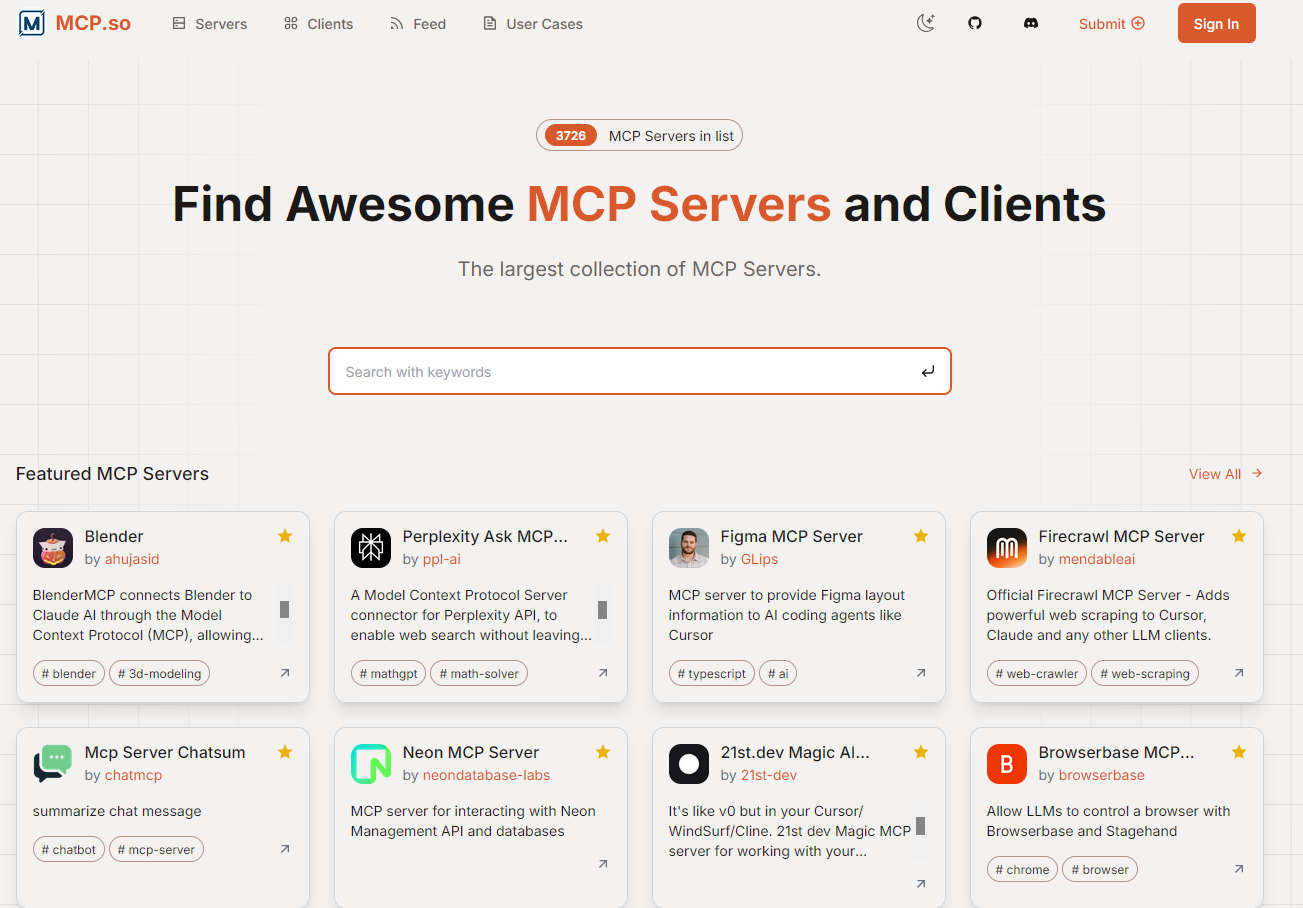Click the # 3d-modeling tag

coord(159,673)
